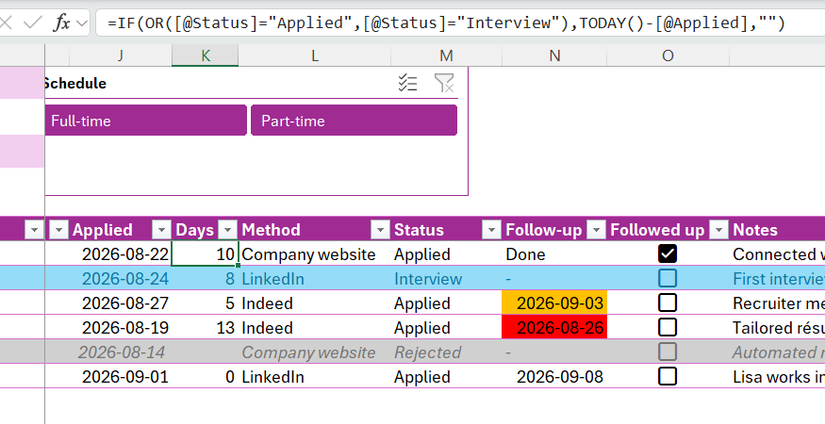The width and height of the screenshot is (825, 424).
Task: Check Followed up box for 2026-08-19 row
Action: tap(667, 327)
